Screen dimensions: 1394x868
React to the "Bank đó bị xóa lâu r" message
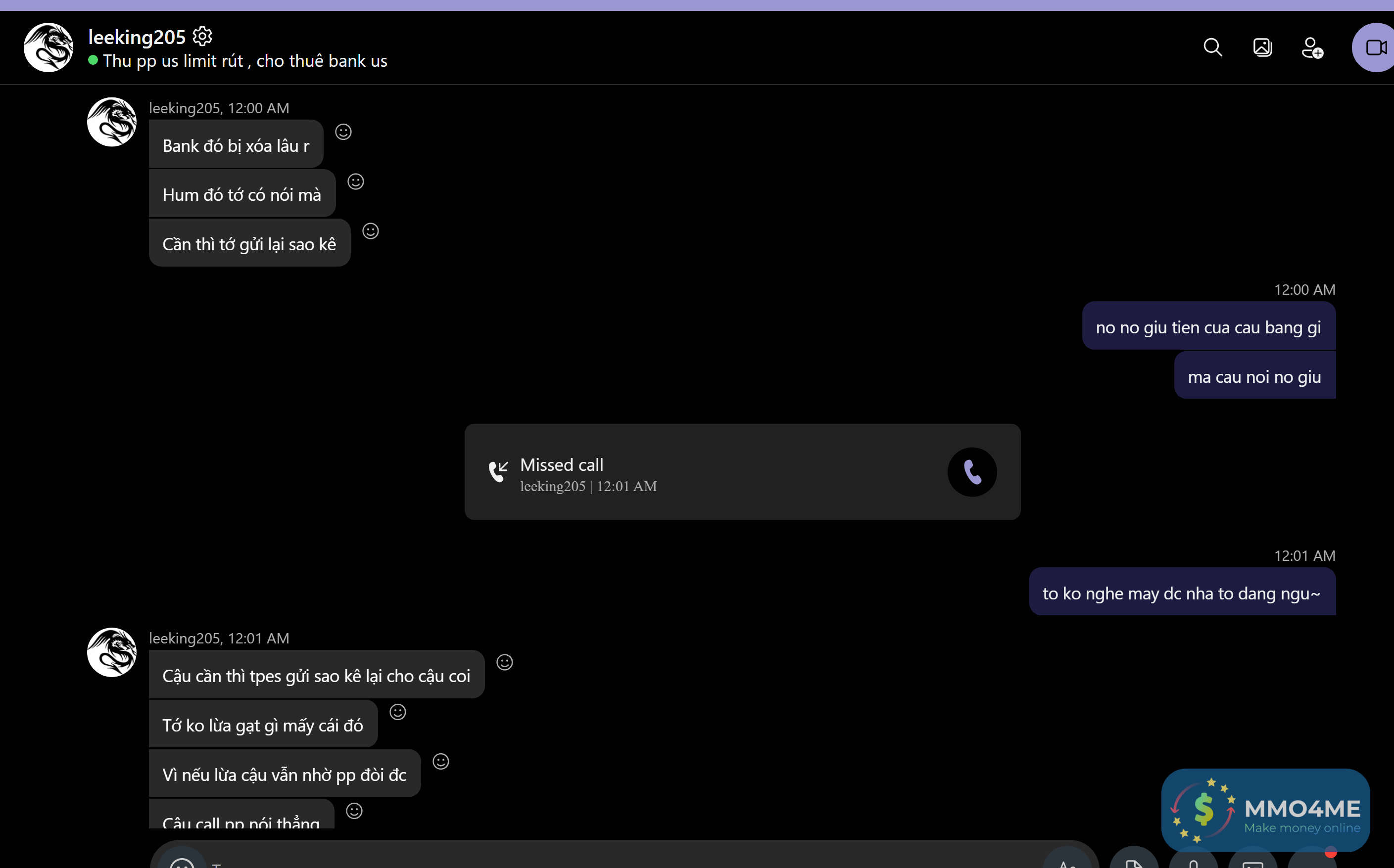tap(343, 132)
